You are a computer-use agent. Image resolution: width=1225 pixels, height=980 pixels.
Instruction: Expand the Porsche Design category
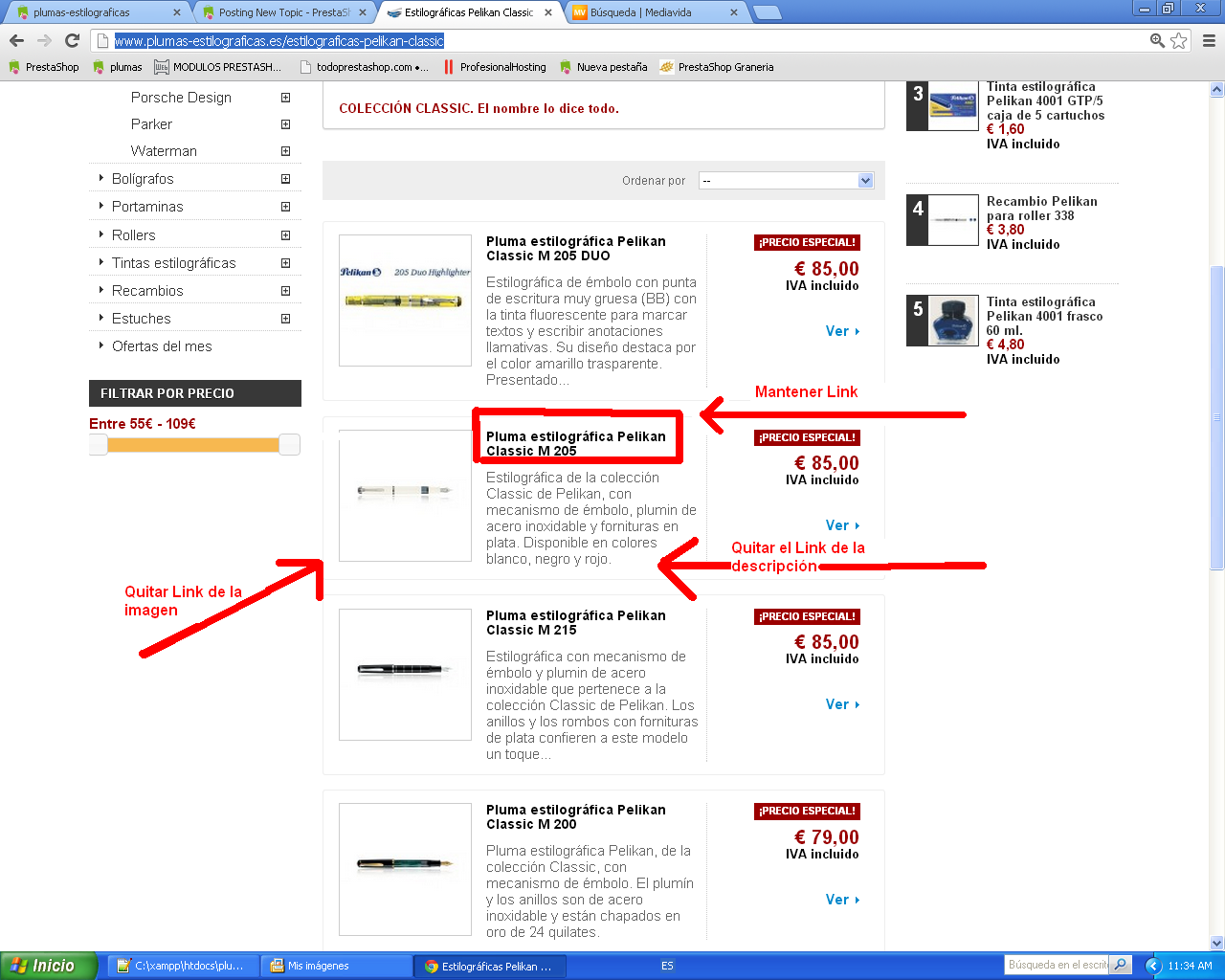click(285, 98)
